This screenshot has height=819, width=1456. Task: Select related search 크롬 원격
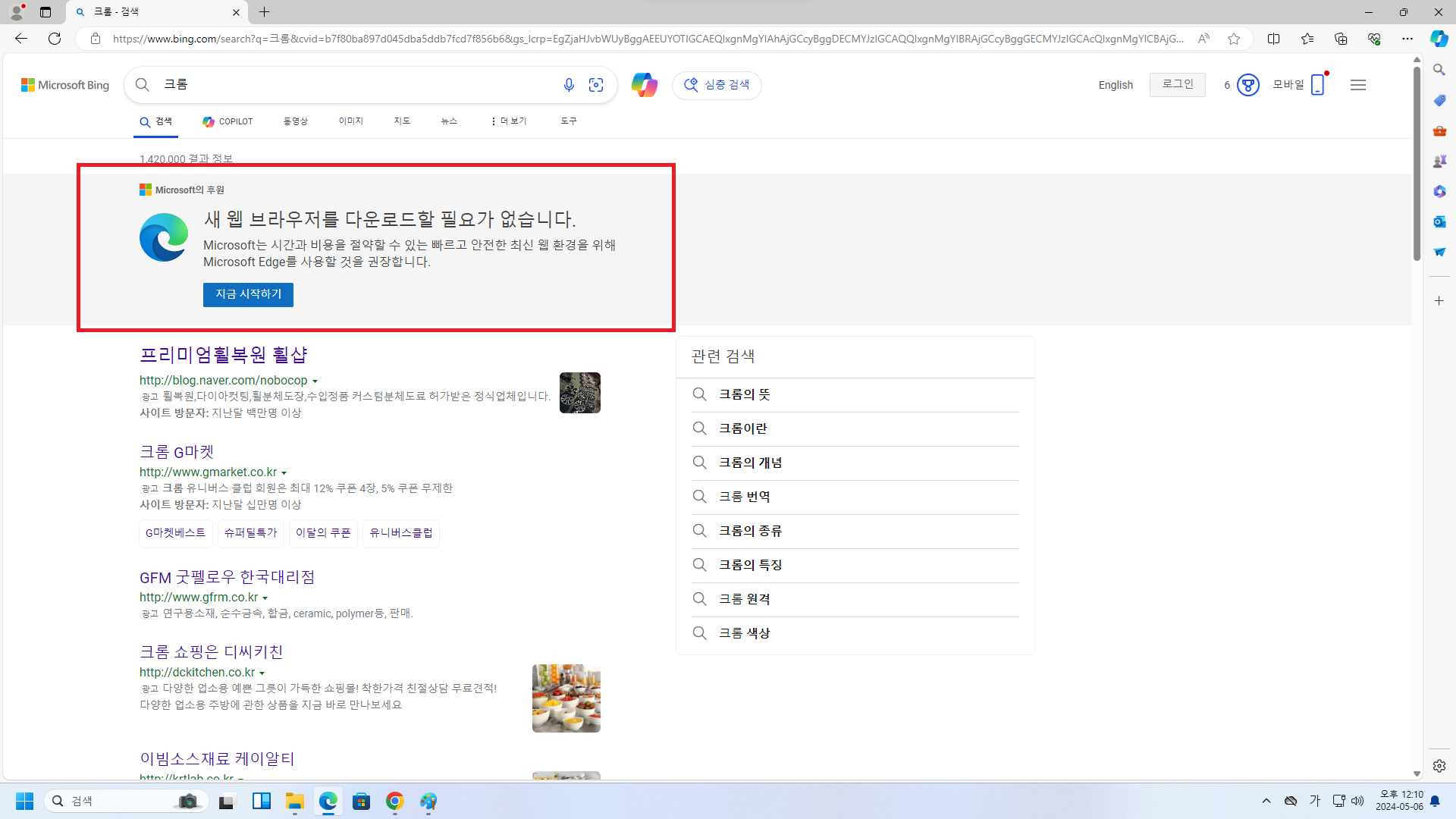[x=745, y=599]
